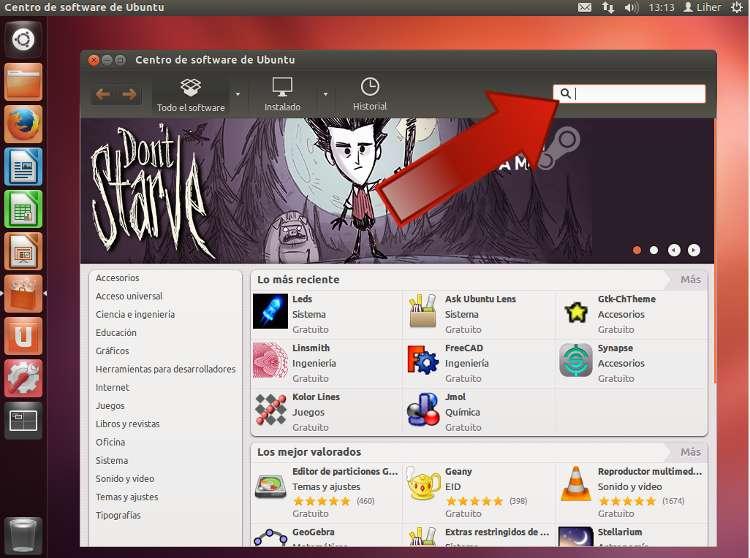Open Libros y revistas category

pyautogui.click(x=127, y=424)
